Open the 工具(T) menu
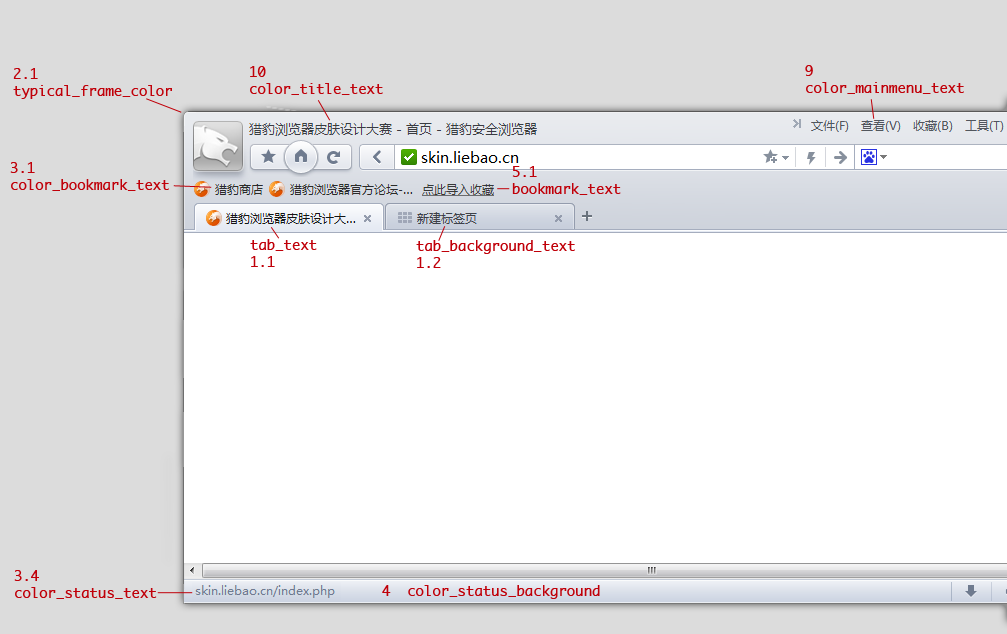 pos(984,126)
